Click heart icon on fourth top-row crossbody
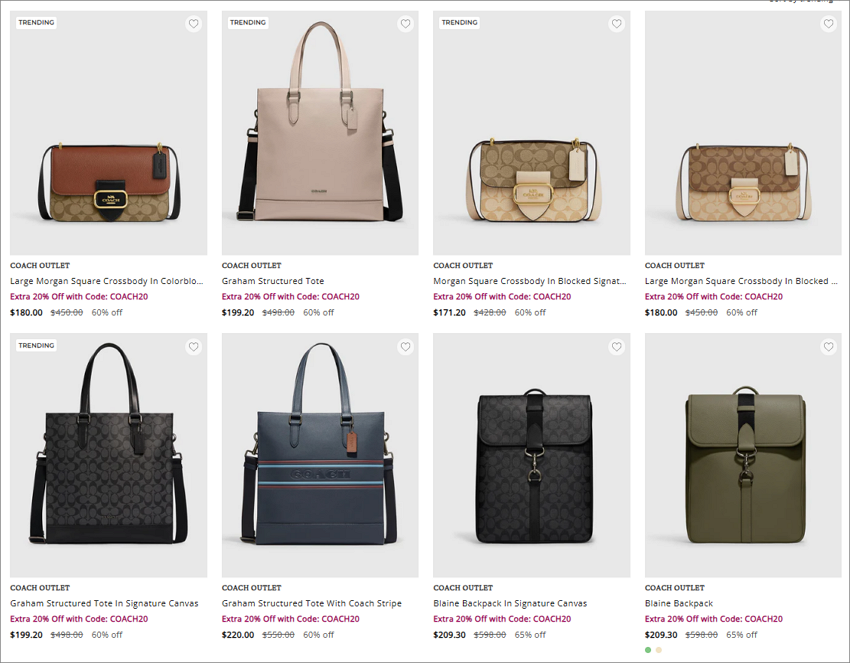Viewport: 850px width, 663px height. coord(828,24)
